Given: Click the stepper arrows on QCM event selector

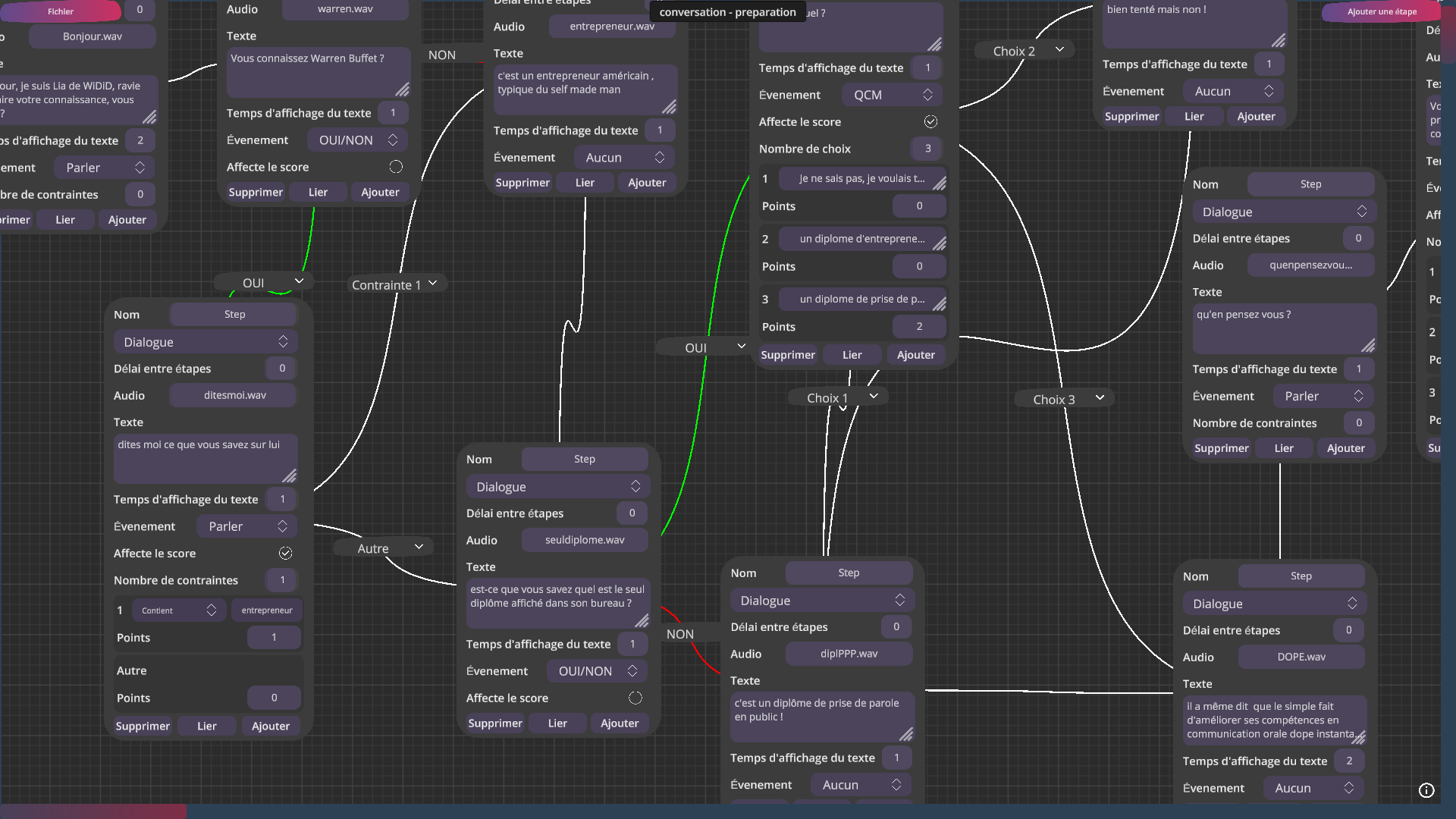Looking at the screenshot, I should [927, 95].
